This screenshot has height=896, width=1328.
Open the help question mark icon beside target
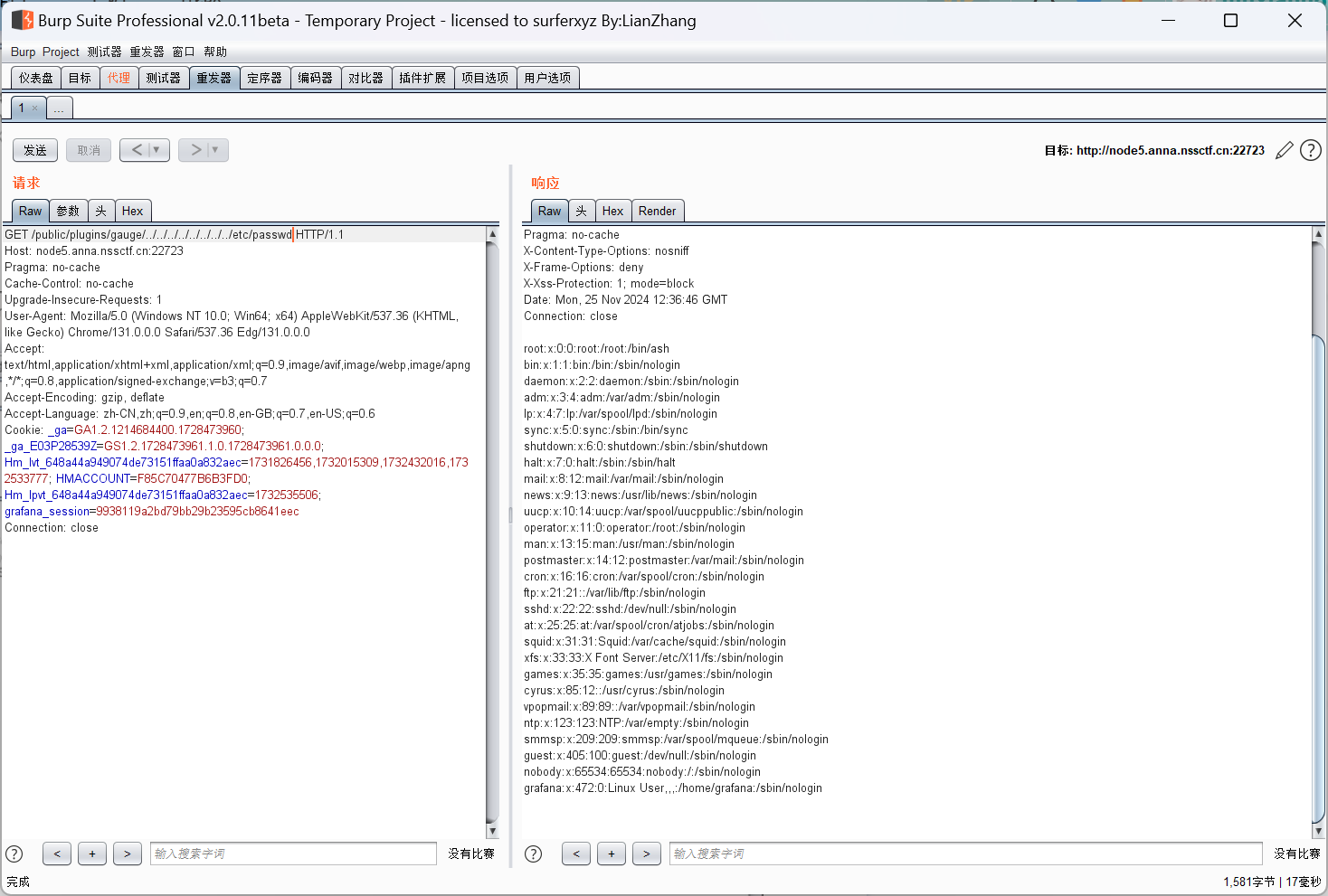point(1311,150)
